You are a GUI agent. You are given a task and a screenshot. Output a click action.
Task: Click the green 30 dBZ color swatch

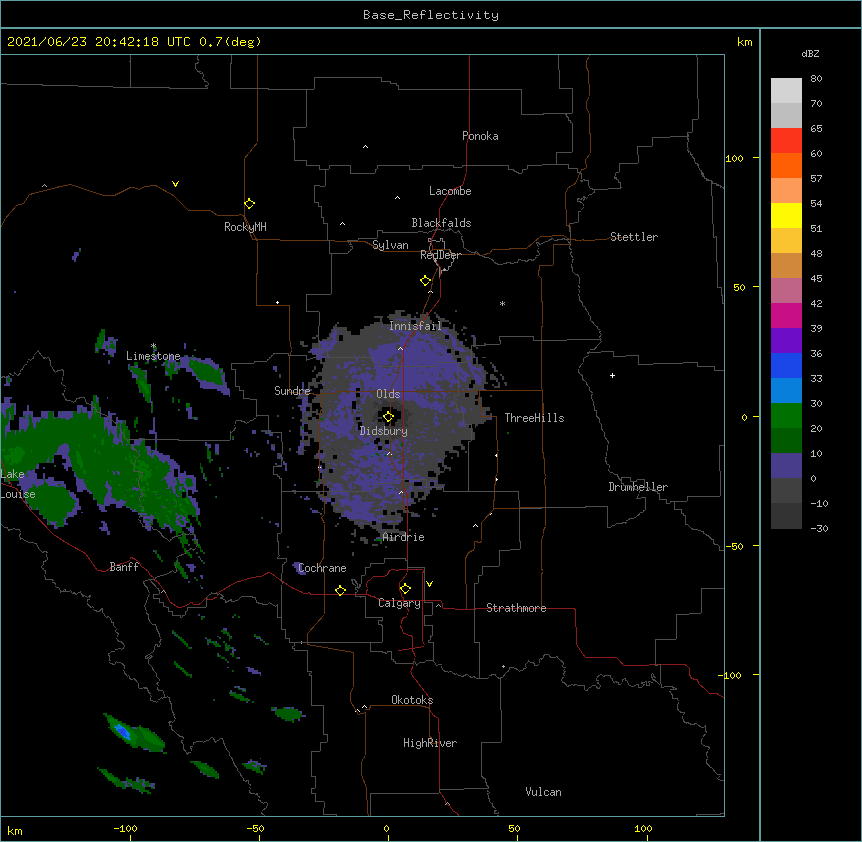click(786, 416)
